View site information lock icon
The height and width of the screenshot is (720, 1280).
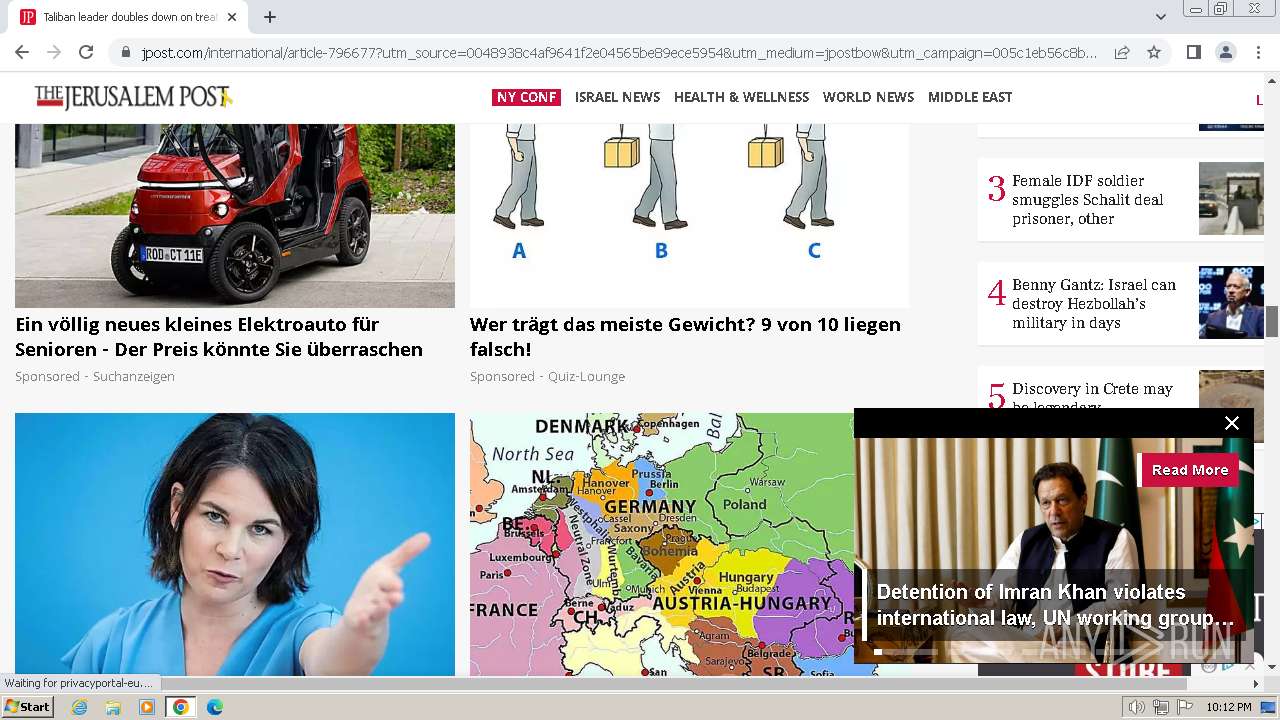[125, 53]
